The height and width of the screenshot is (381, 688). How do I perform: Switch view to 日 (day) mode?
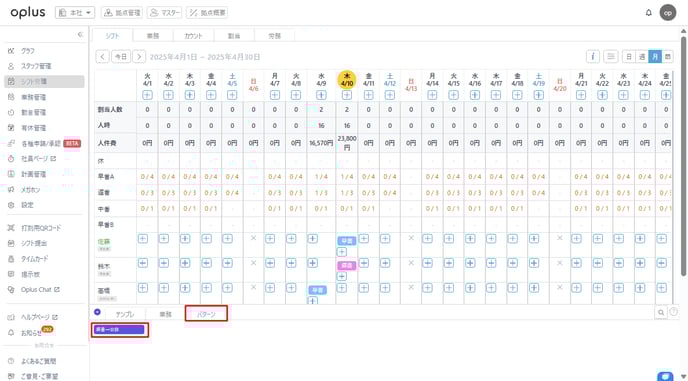(629, 57)
